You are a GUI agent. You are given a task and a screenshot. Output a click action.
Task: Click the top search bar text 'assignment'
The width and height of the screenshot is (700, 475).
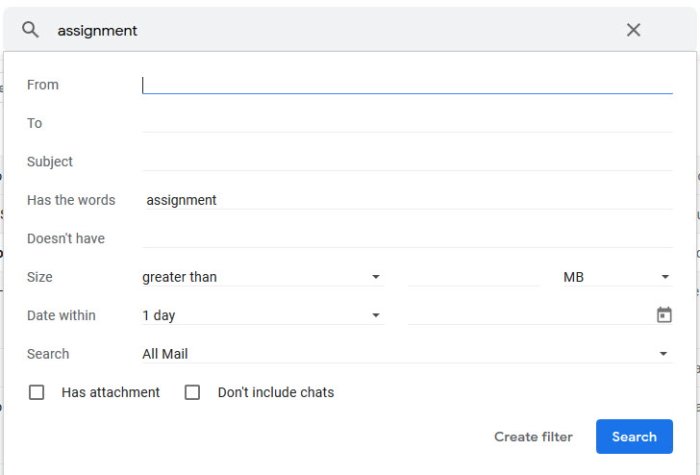coord(97,31)
